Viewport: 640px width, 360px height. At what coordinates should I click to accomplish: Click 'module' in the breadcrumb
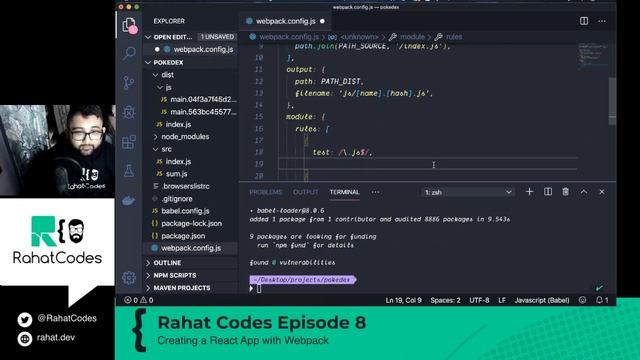pyautogui.click(x=412, y=37)
